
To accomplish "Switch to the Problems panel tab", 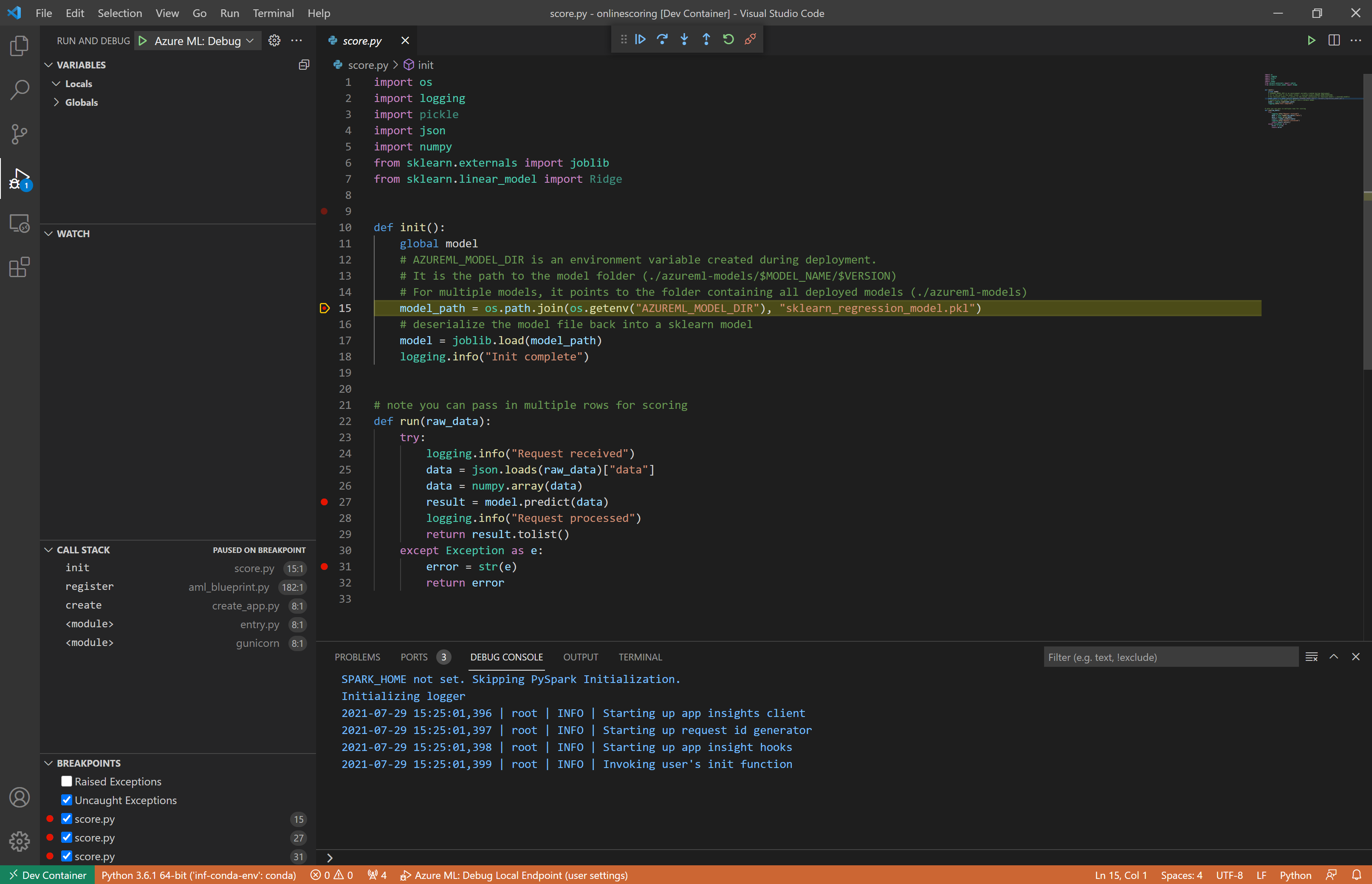I will point(357,657).
